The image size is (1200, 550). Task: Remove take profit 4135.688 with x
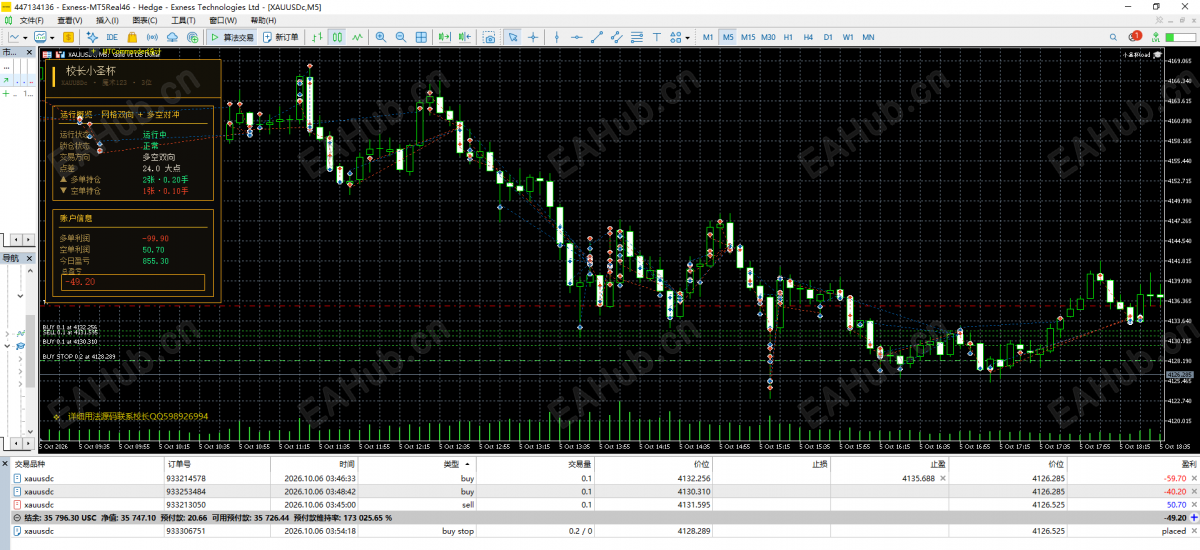942,479
